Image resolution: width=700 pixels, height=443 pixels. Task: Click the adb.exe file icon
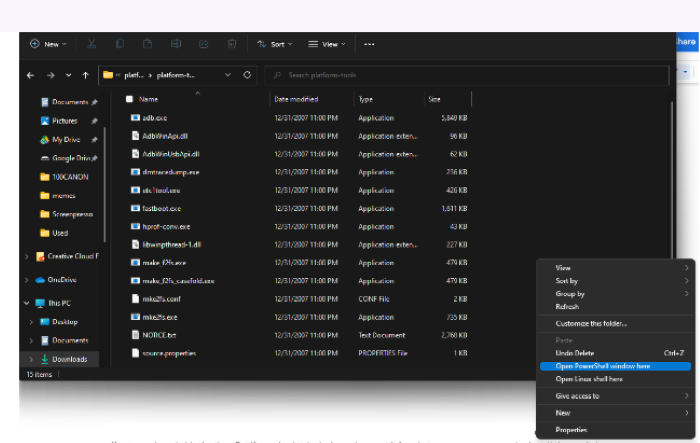pos(134,118)
